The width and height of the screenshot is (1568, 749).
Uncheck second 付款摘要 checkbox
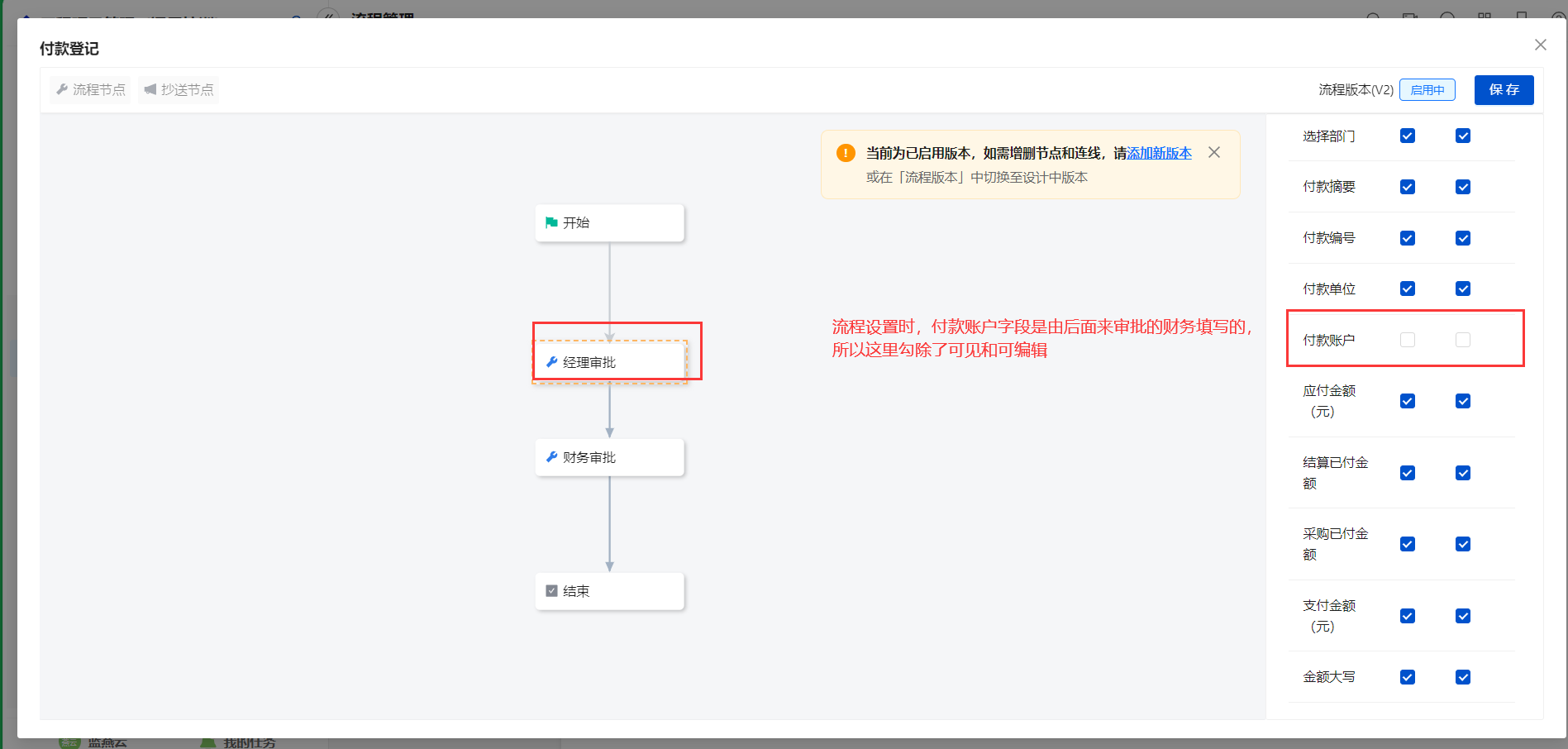click(x=1463, y=187)
